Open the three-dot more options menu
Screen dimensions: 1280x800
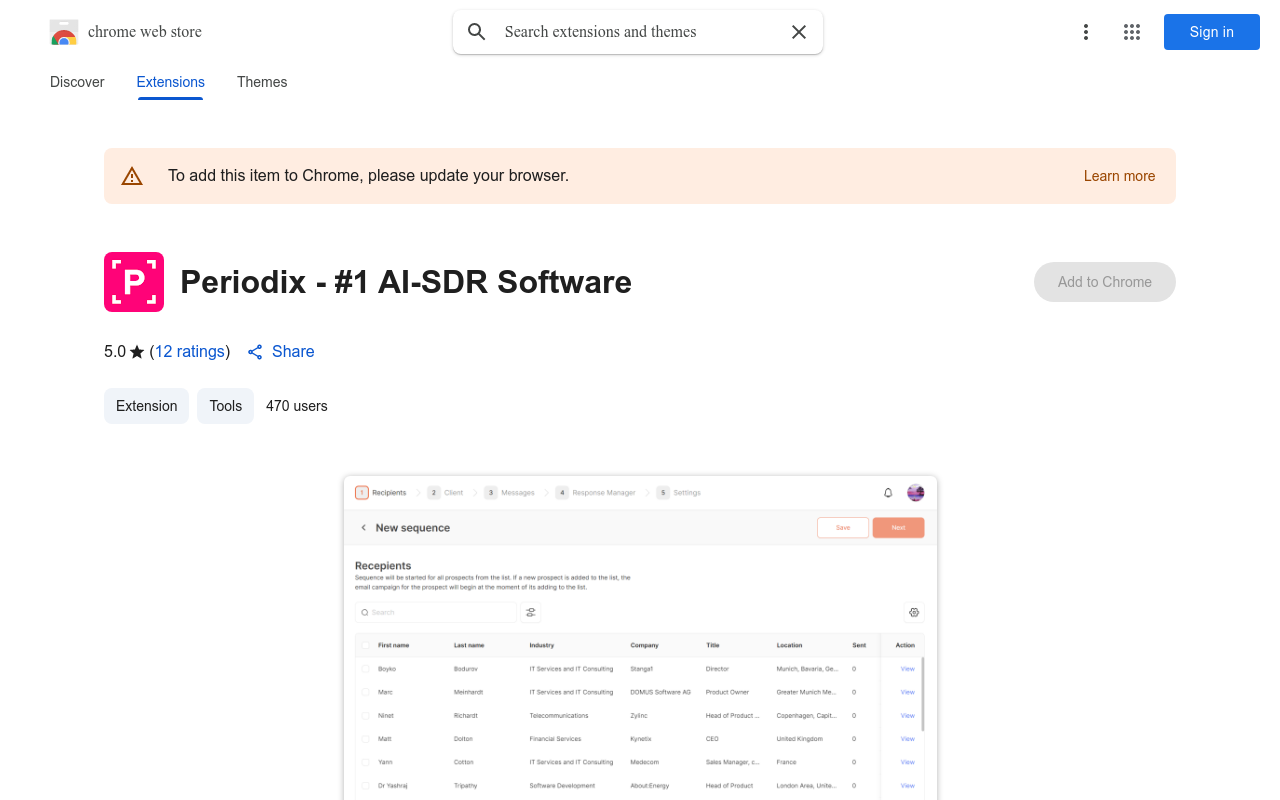pyautogui.click(x=1086, y=32)
